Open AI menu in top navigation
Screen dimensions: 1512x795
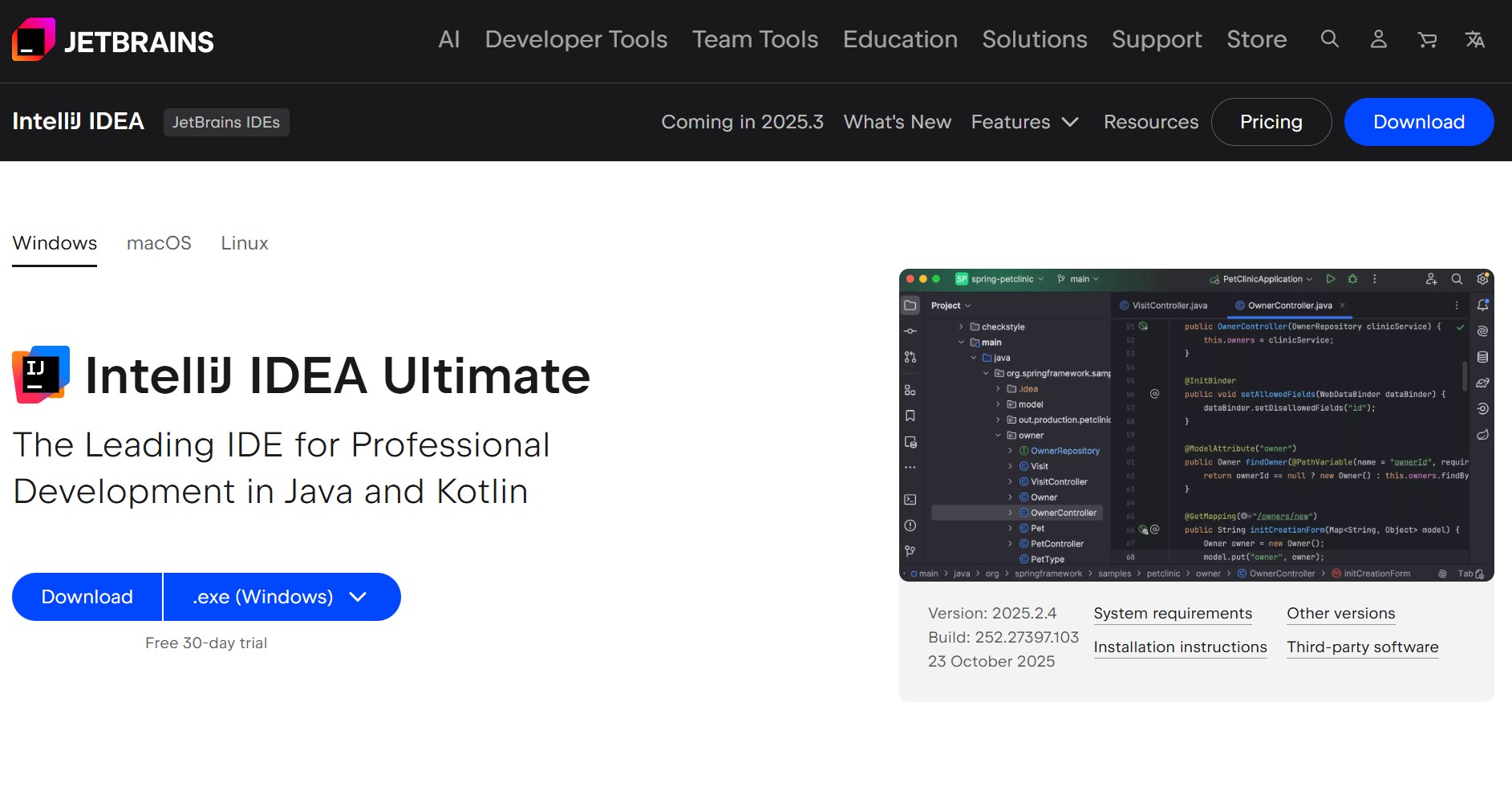(449, 39)
